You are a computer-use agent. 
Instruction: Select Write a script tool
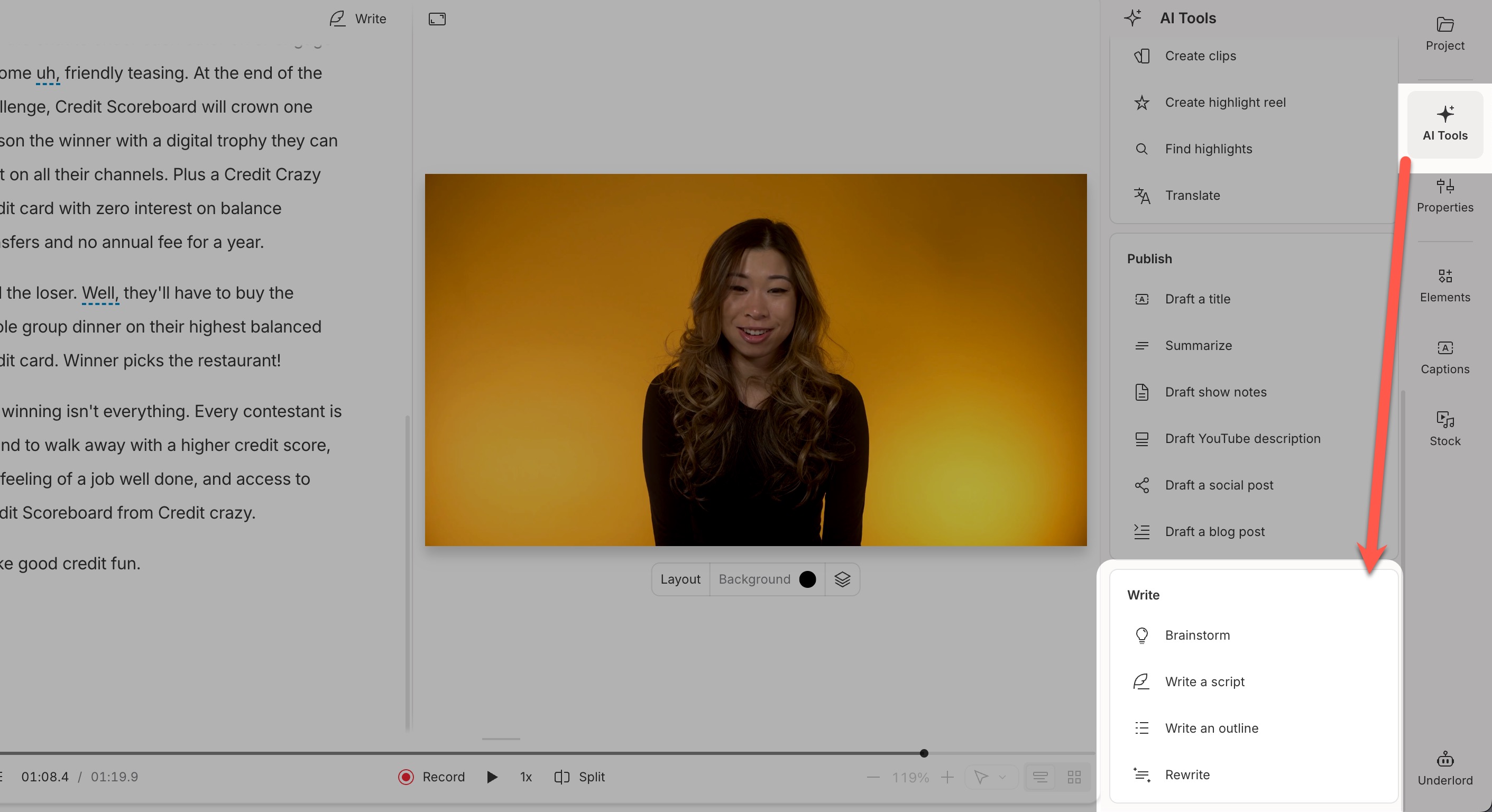pyautogui.click(x=1204, y=681)
